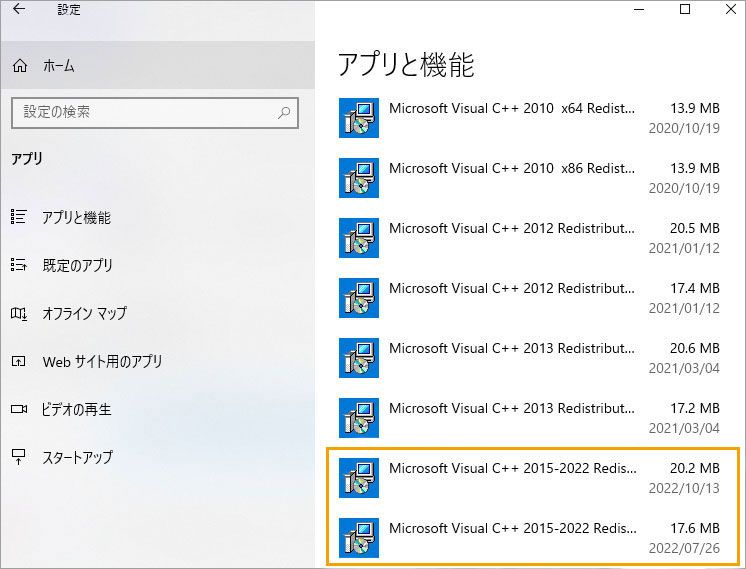
Task: Minimize the Settings window
Action: 639,9
